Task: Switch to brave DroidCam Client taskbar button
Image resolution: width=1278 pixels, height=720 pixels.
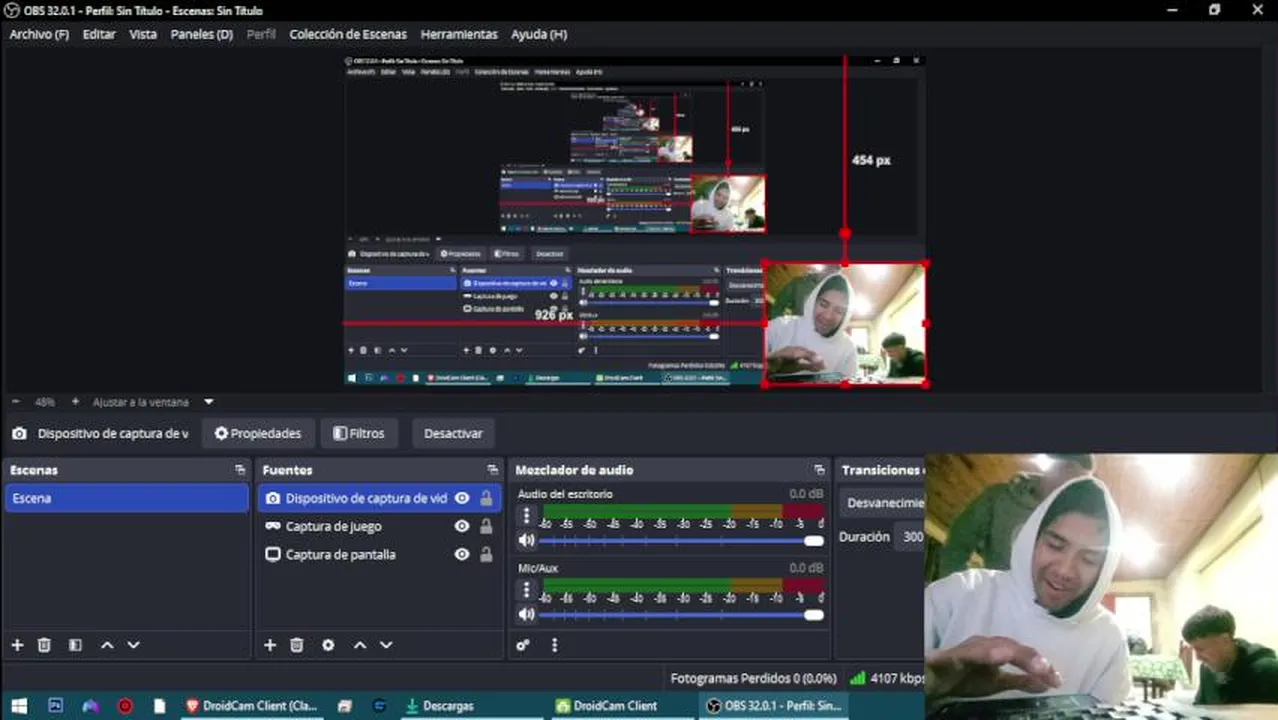Action: 252,706
